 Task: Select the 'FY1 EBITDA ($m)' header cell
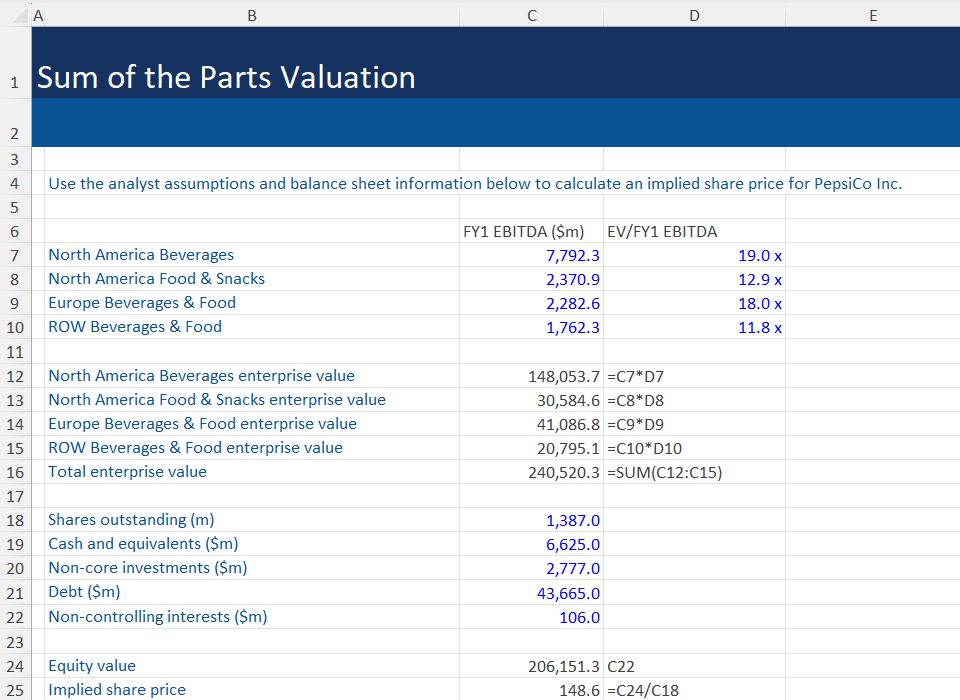coord(531,231)
